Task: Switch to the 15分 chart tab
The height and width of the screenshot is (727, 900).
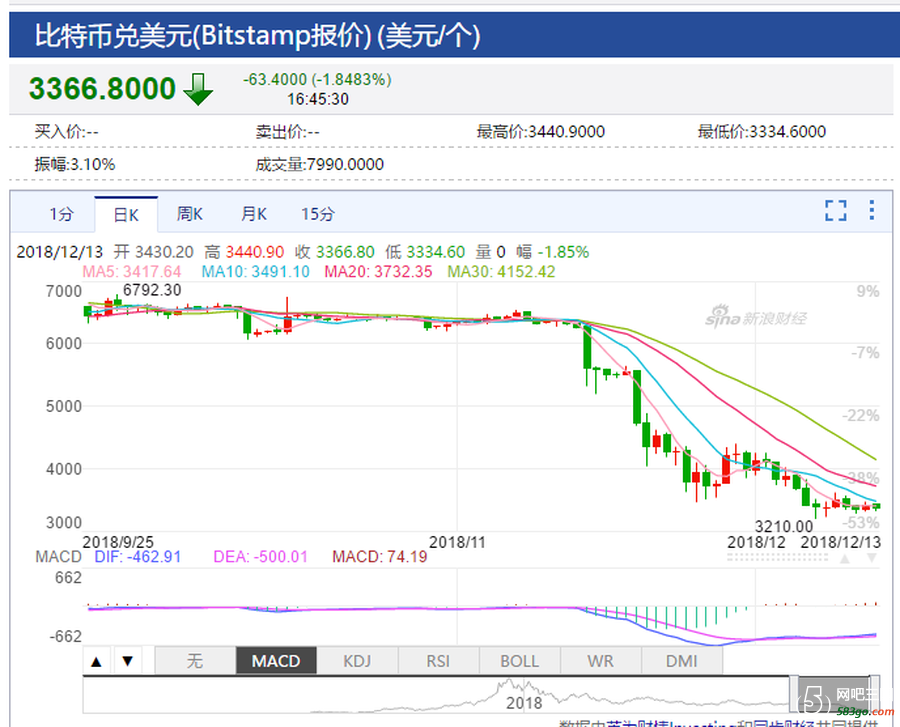Action: 318,214
